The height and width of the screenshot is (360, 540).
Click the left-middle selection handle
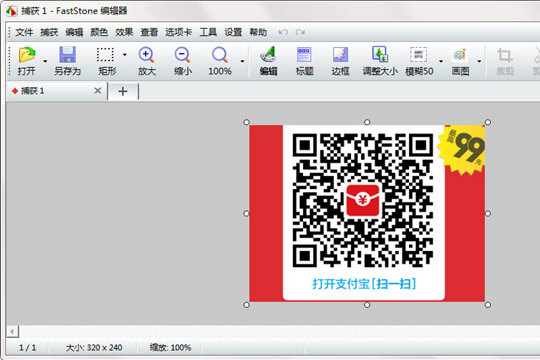point(246,214)
